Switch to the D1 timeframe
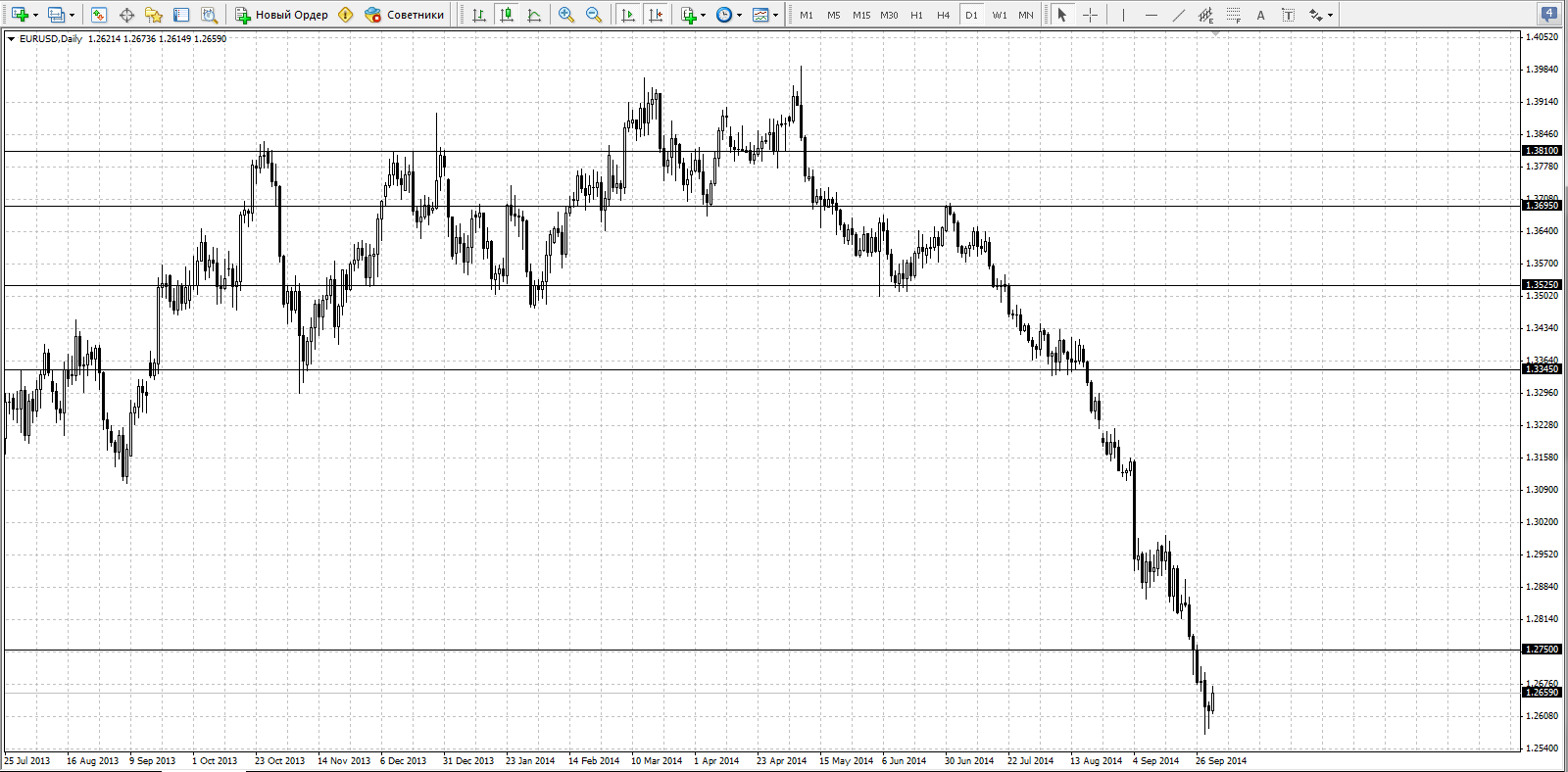 pyautogui.click(x=971, y=15)
